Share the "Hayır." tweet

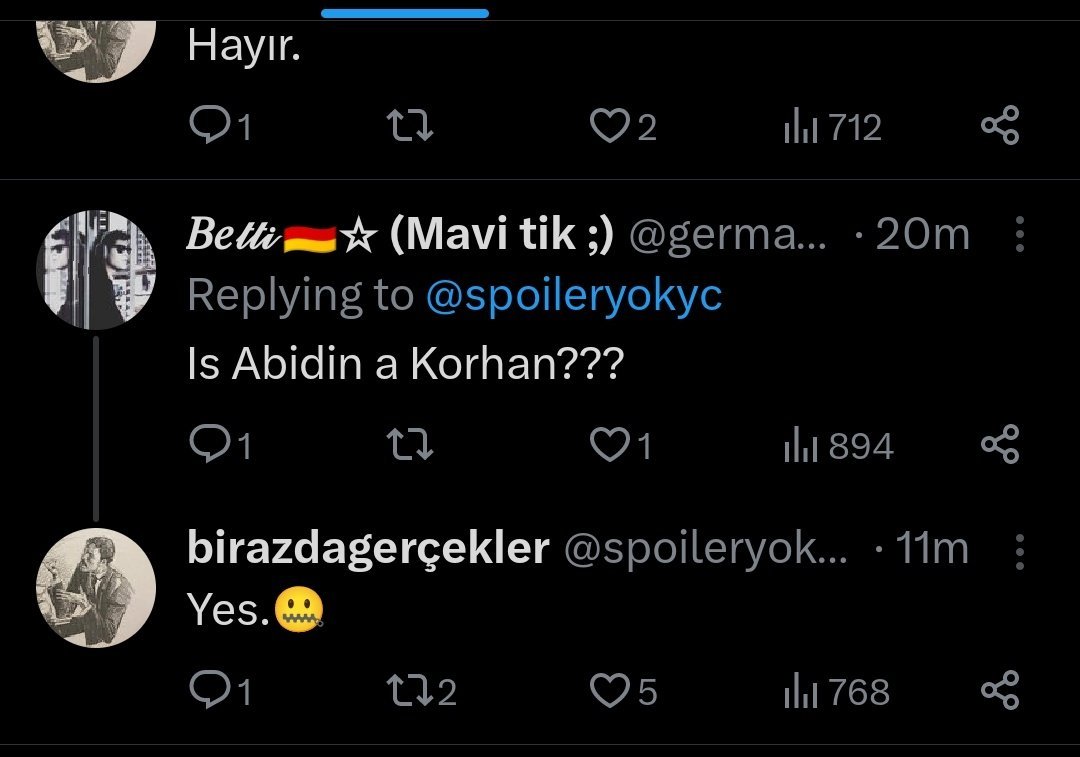(x=999, y=127)
